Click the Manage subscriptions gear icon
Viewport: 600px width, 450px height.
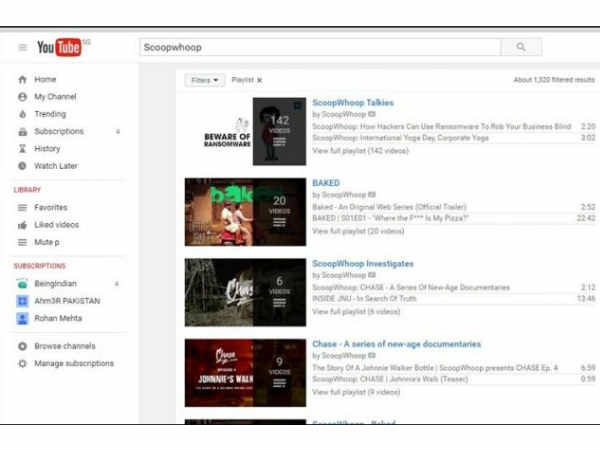coord(23,364)
